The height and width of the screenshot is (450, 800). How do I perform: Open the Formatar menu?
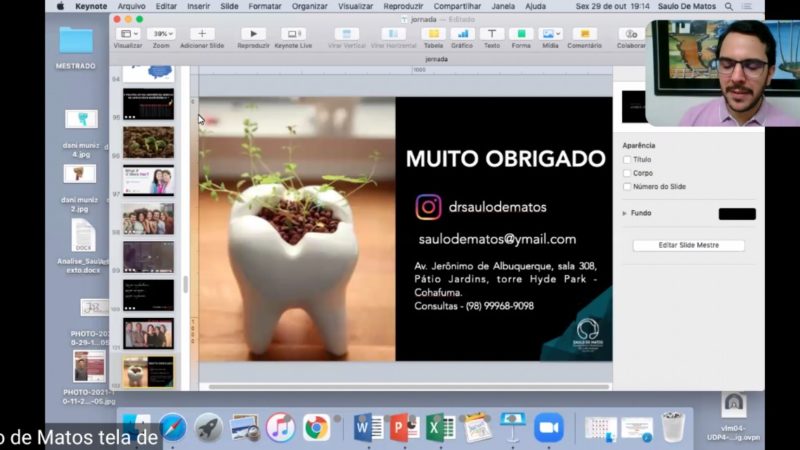[265, 6]
